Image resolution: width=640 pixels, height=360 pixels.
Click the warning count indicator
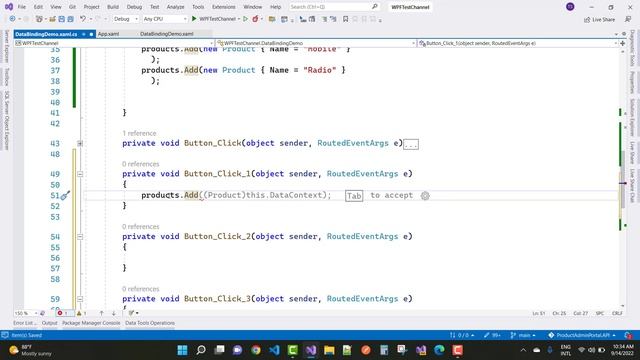pos(81,313)
